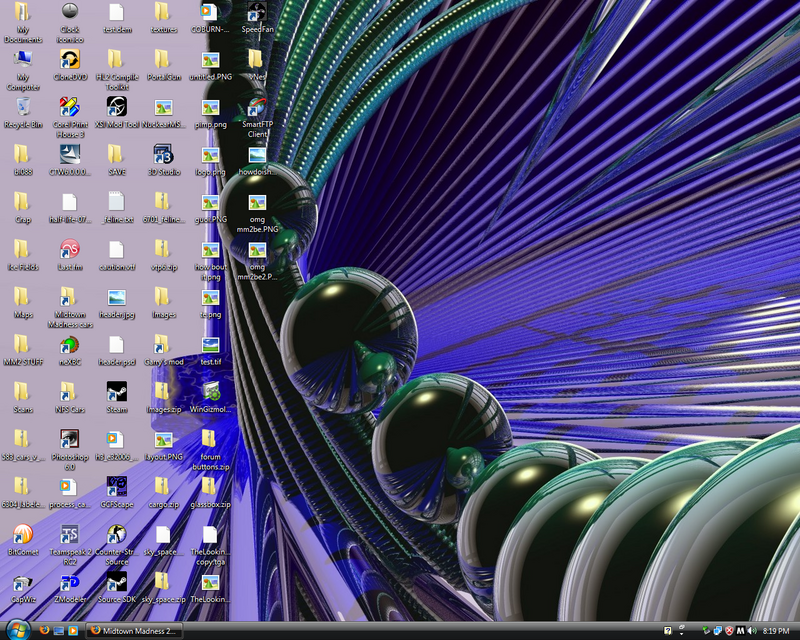Viewport: 800px width, 640px height.
Task: Open the GCFScape application icon
Action: (x=116, y=486)
